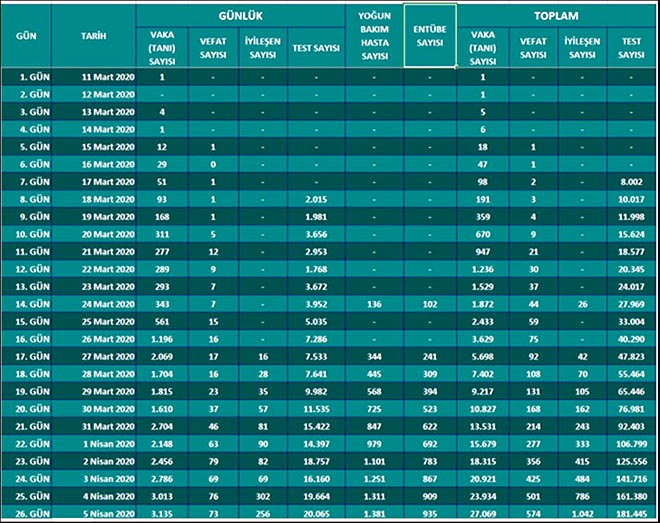The image size is (660, 523).
Task: Click daily test count 20.065 cell
Action: point(315,515)
